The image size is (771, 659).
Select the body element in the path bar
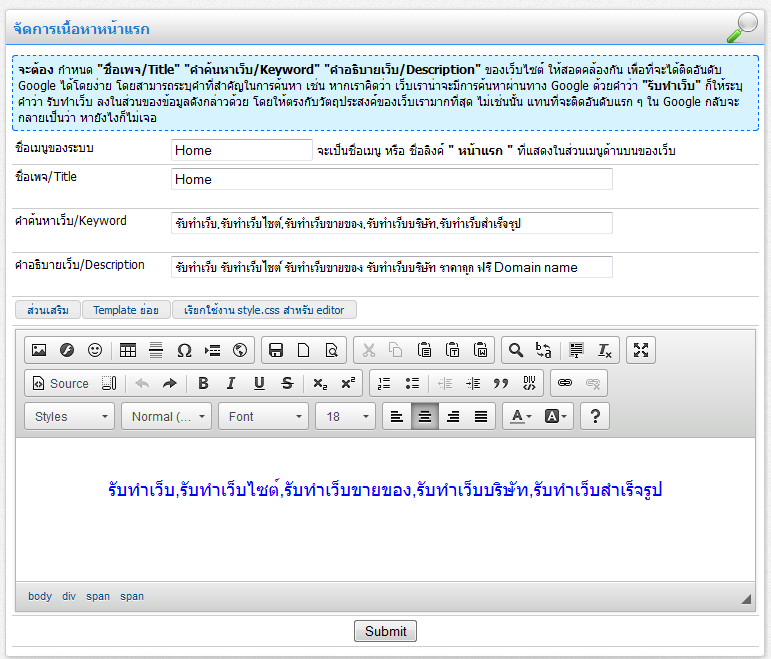coord(40,596)
